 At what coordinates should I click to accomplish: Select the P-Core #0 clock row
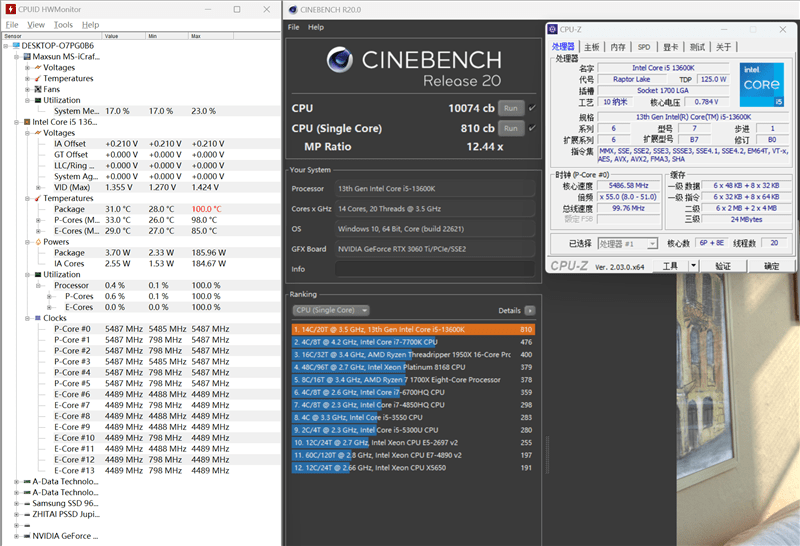coord(141,329)
